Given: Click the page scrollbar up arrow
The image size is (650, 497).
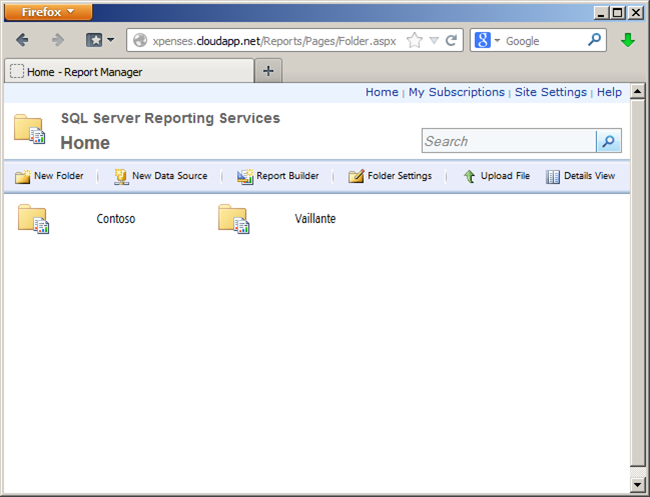Looking at the screenshot, I should click(637, 91).
